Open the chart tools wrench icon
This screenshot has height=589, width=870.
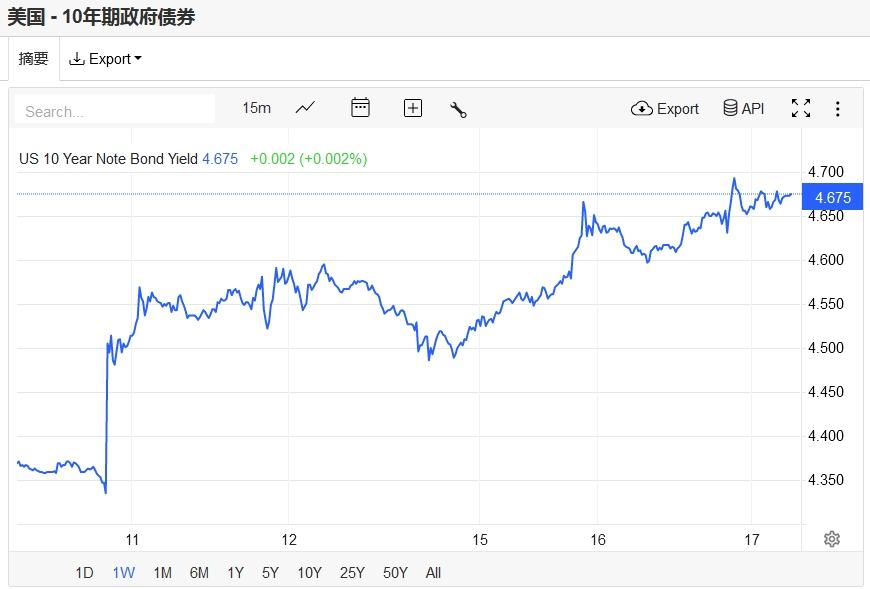pyautogui.click(x=459, y=109)
